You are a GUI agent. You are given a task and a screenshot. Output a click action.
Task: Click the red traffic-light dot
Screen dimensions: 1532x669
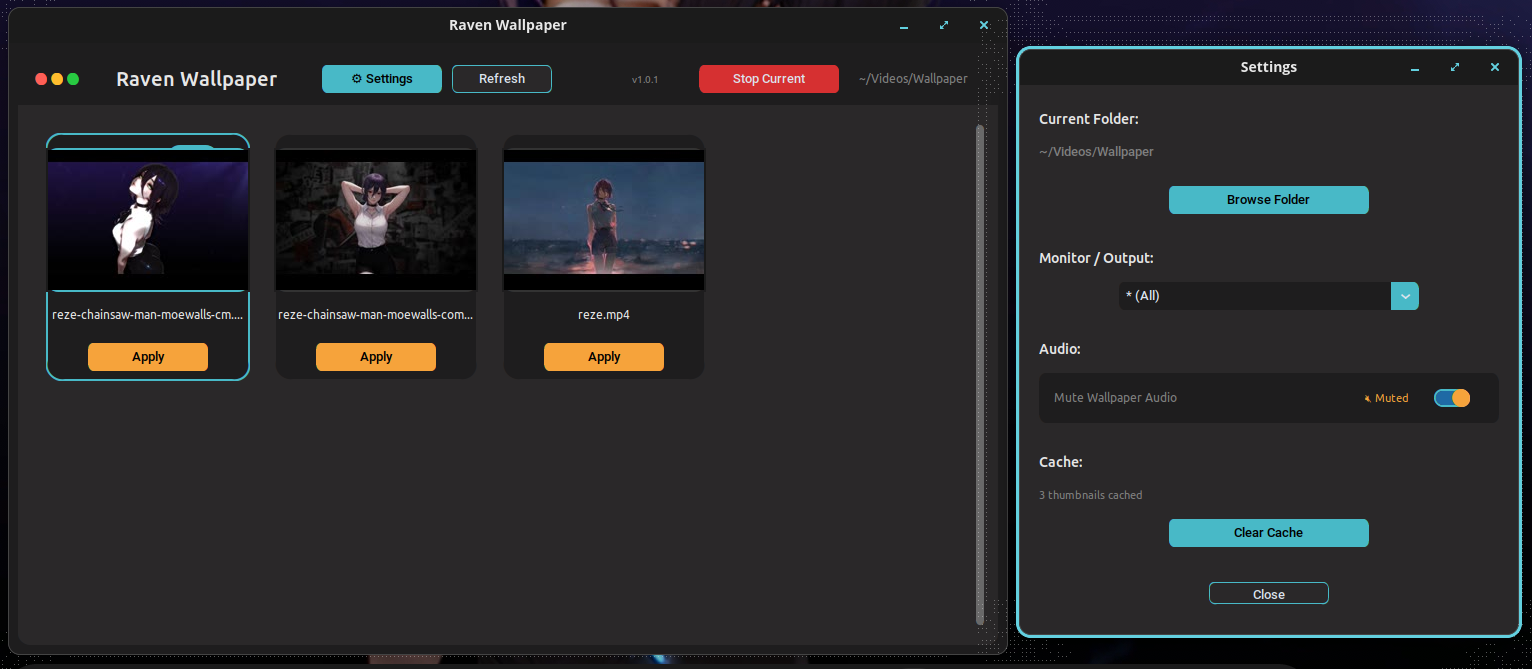41,79
